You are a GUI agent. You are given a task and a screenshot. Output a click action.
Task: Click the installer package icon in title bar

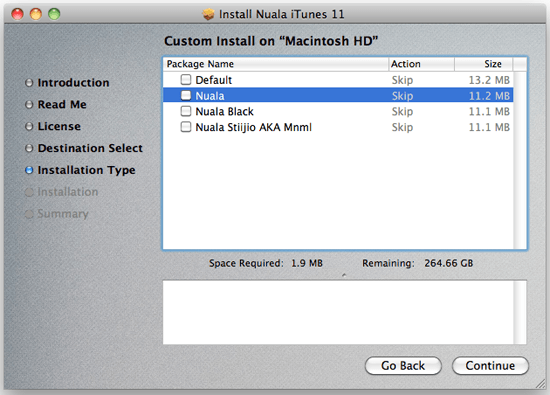pos(208,14)
